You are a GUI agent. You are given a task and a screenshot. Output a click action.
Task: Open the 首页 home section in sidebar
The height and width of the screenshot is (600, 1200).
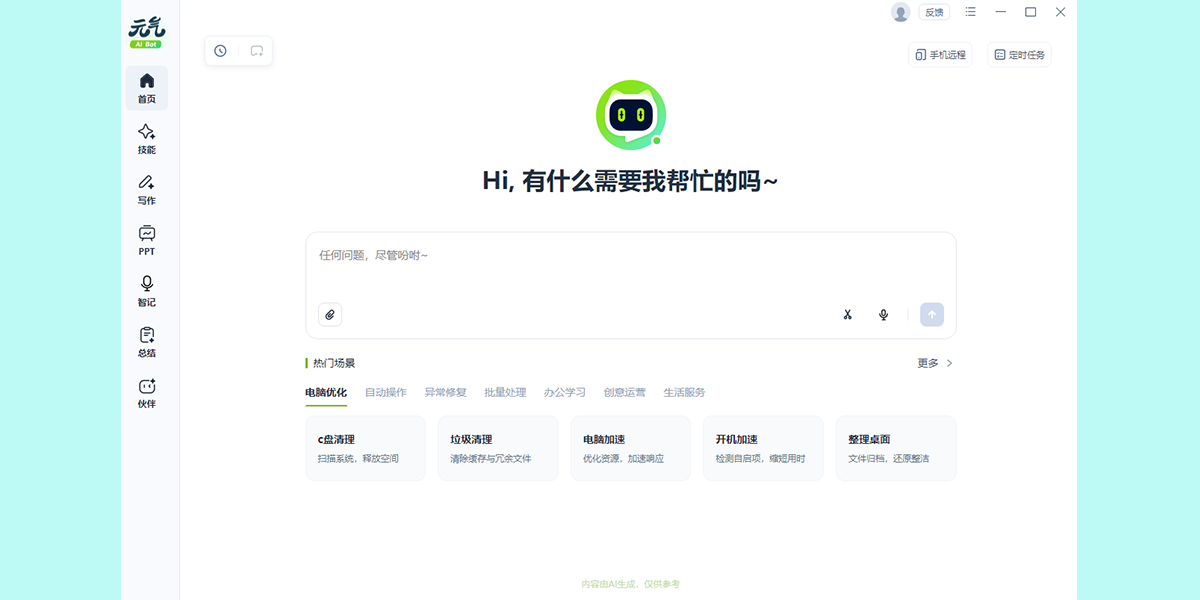point(146,88)
